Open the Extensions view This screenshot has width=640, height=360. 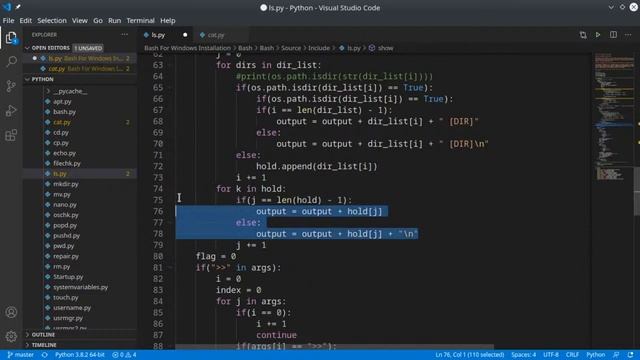pyautogui.click(x=11, y=135)
